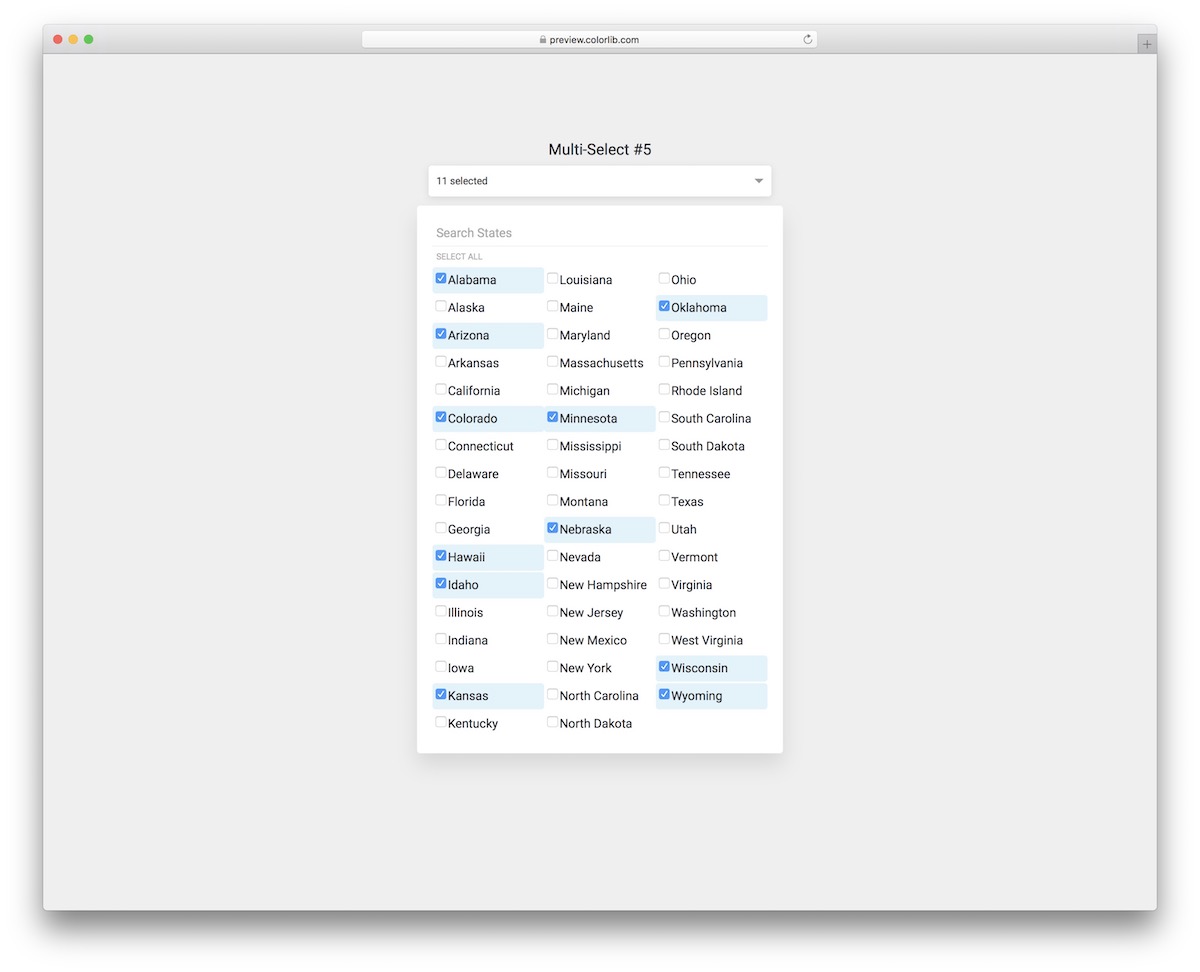
Task: Uncheck Wisconsin
Action: [x=664, y=667]
